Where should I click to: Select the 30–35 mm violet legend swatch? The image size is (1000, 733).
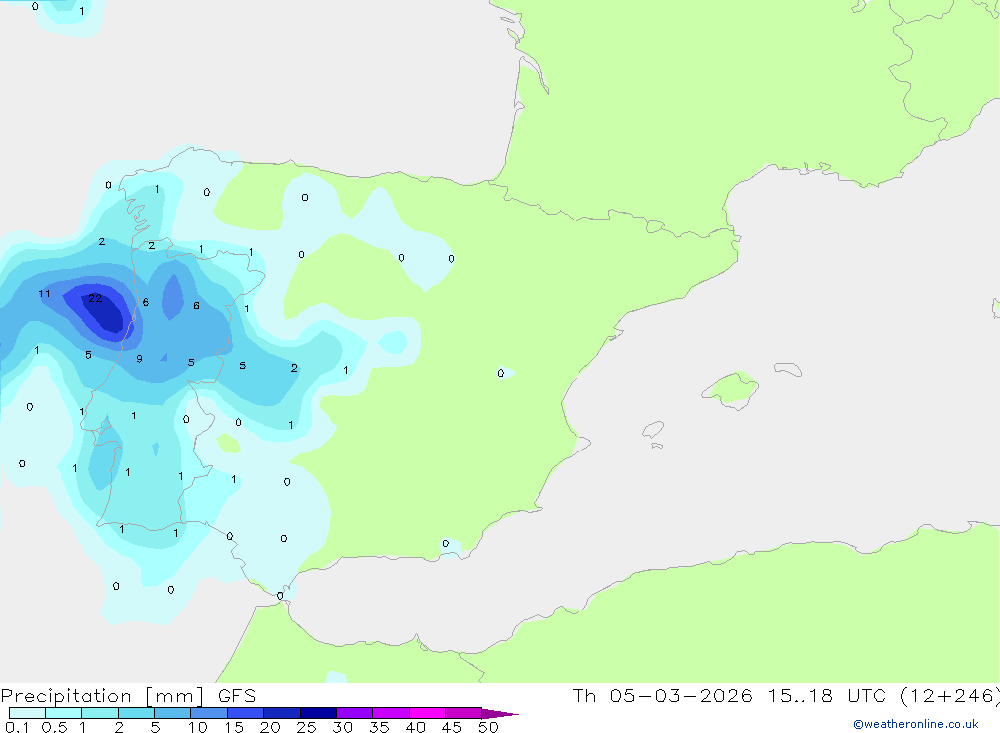click(x=354, y=713)
